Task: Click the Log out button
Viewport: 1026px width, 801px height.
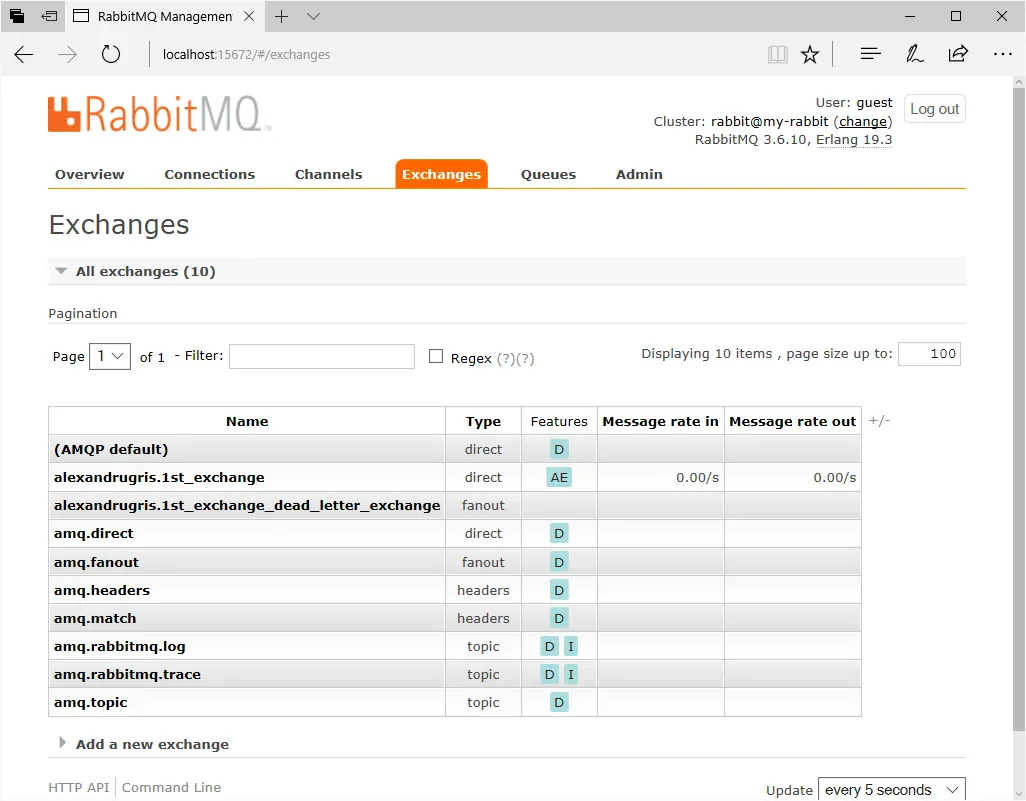Action: [x=934, y=109]
